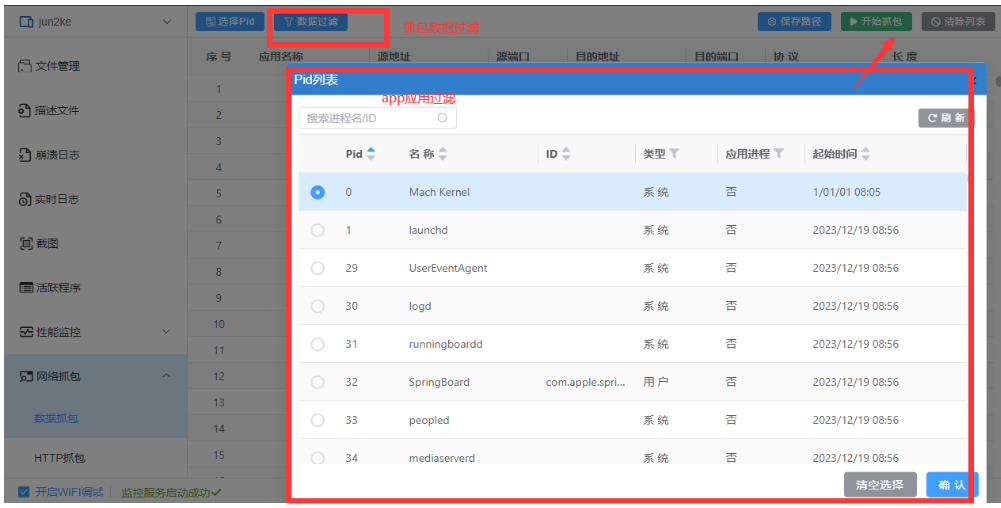The height and width of the screenshot is (508, 1001).
Task: Sort by 起始时间 column arrows
Action: pos(865,154)
